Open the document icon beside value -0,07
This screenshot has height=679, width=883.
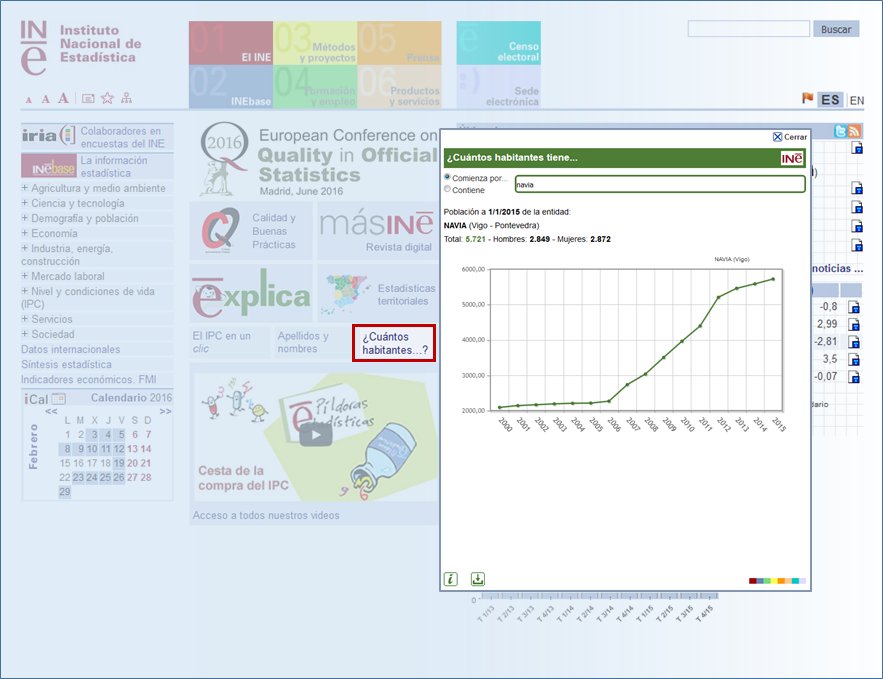pyautogui.click(x=854, y=377)
